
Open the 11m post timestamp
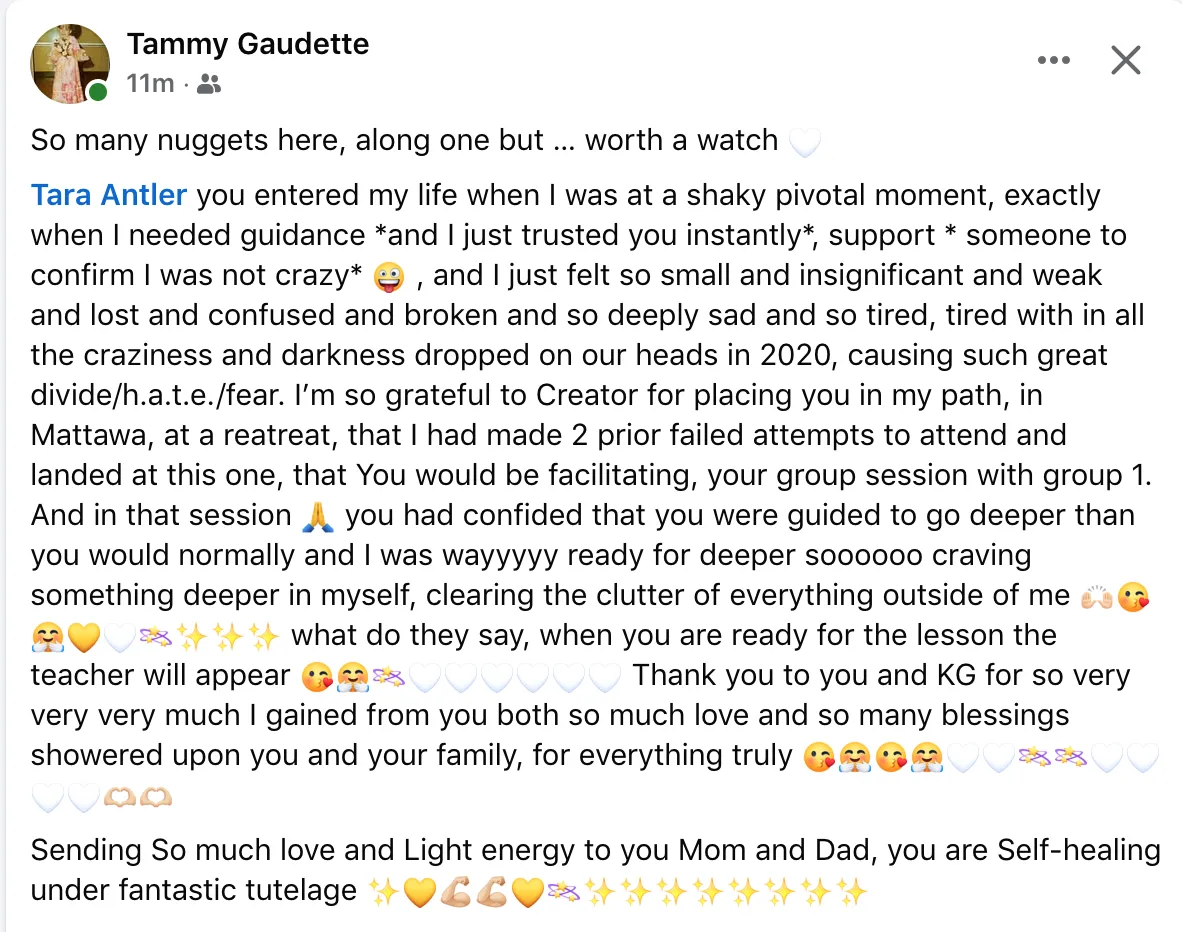(150, 83)
